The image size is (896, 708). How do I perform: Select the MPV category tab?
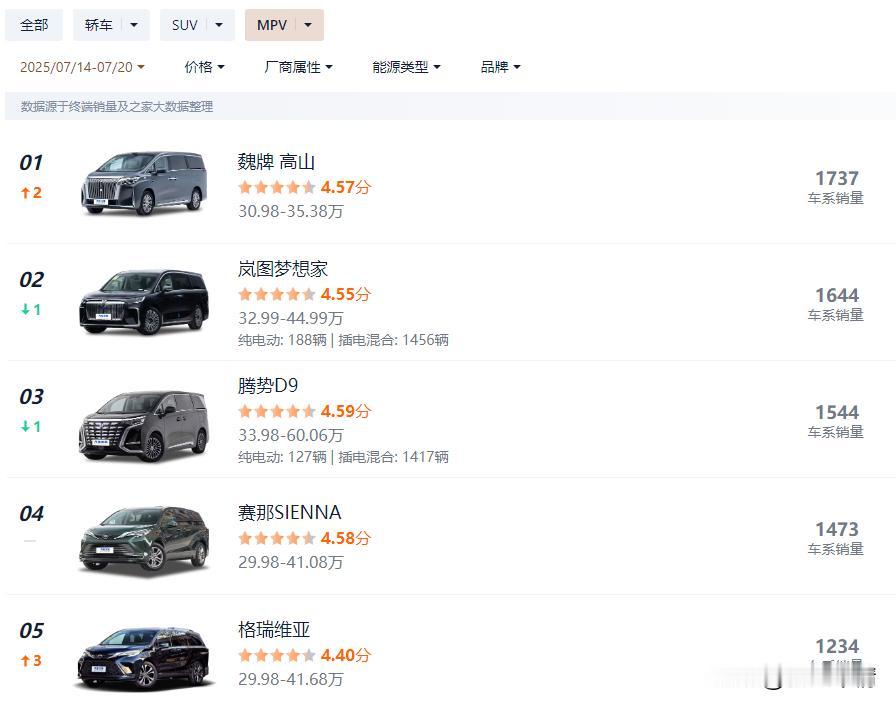pyautogui.click(x=272, y=25)
